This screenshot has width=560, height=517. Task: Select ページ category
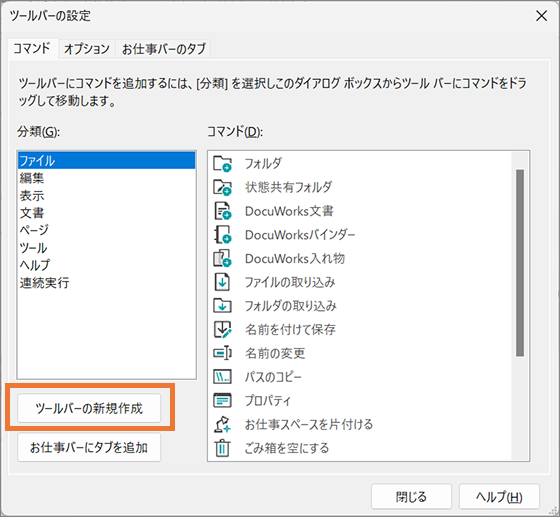pos(106,230)
